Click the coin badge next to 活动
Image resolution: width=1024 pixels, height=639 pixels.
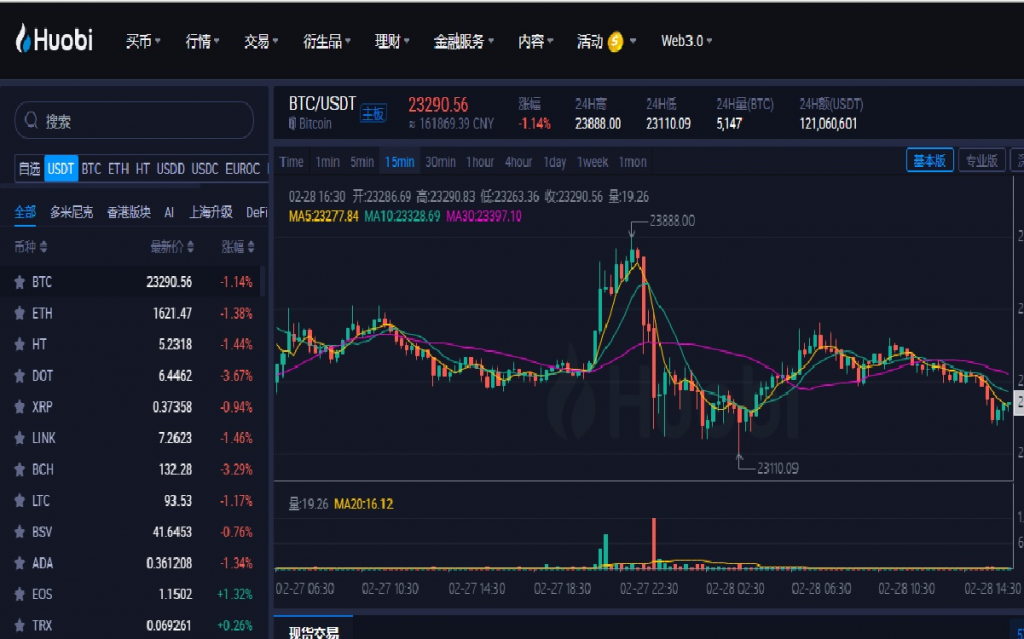coord(616,42)
